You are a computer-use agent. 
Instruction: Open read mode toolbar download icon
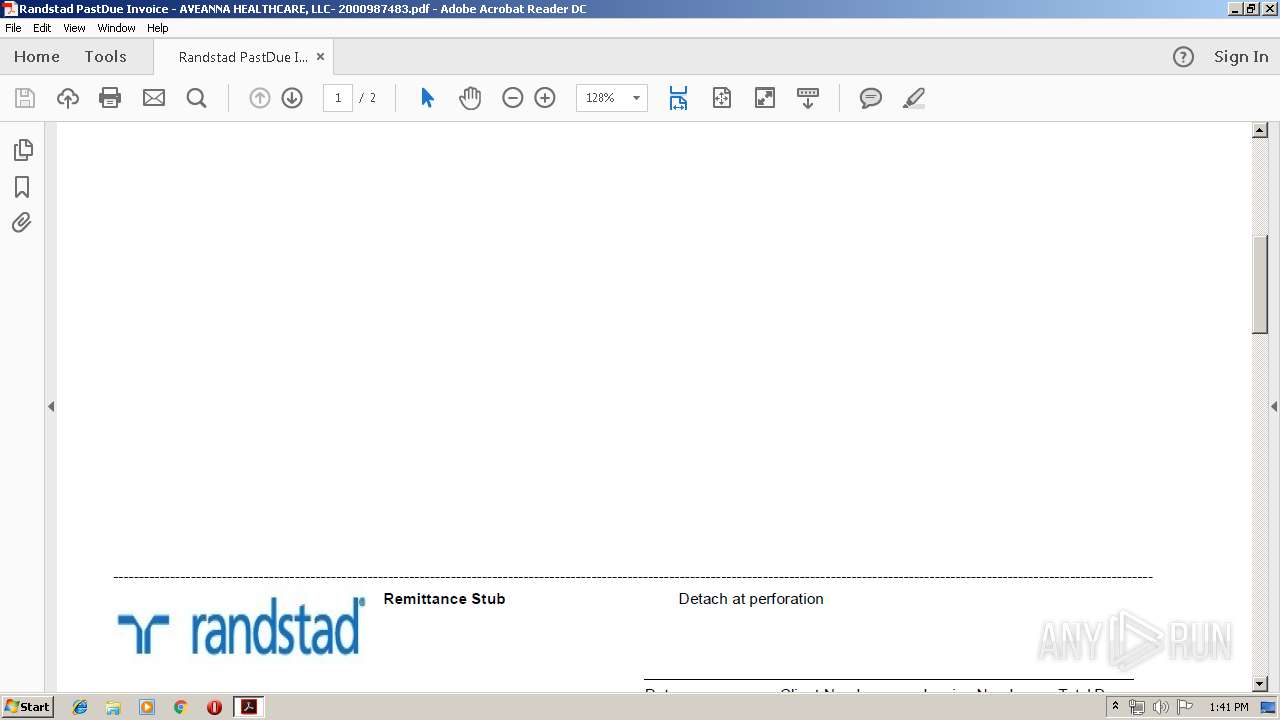pos(808,98)
